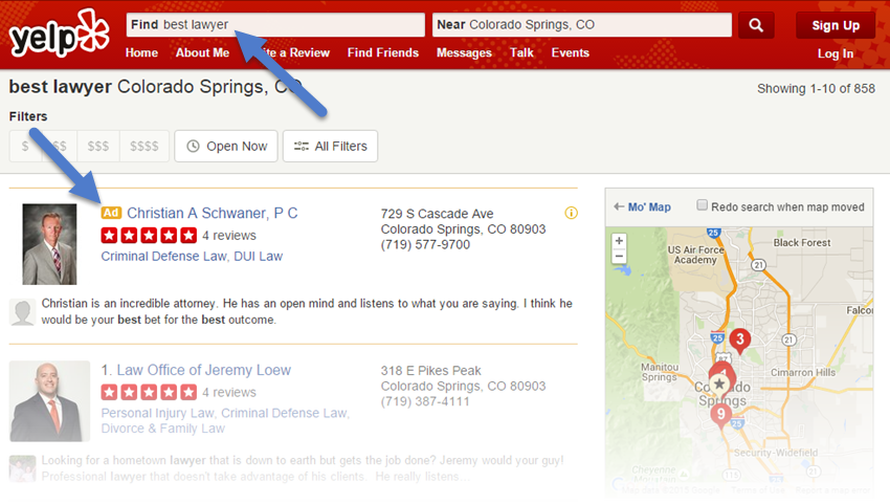This screenshot has width=890, height=504.
Task: Click the Yelp logo
Action: pyautogui.click(x=59, y=33)
